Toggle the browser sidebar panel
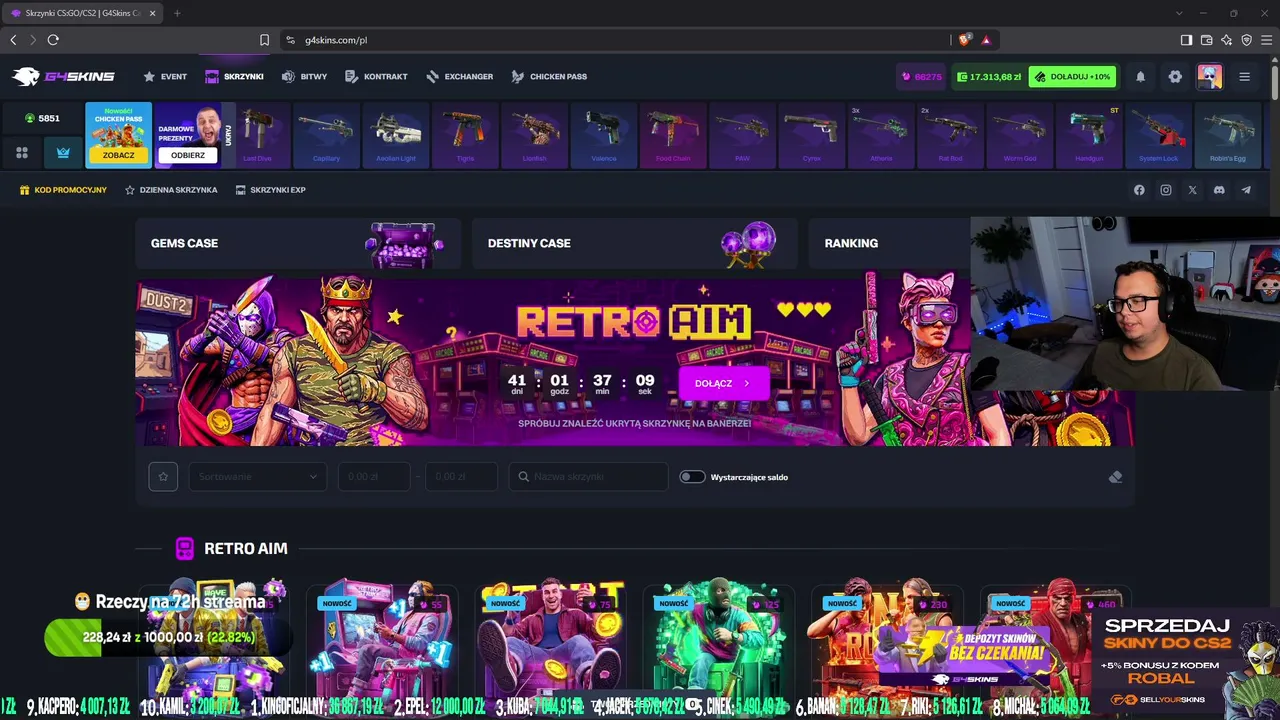Screen dimensions: 1280x720 pos(1186,40)
